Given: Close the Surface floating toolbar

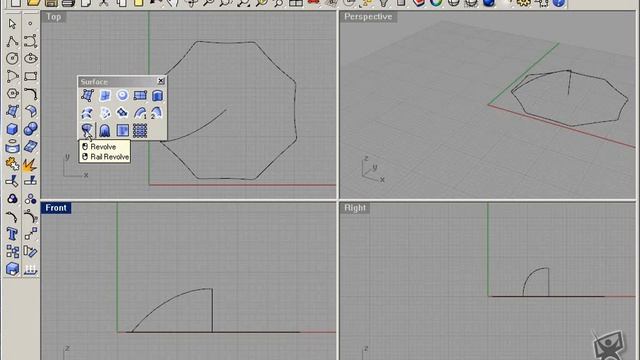Looking at the screenshot, I should tap(161, 81).
